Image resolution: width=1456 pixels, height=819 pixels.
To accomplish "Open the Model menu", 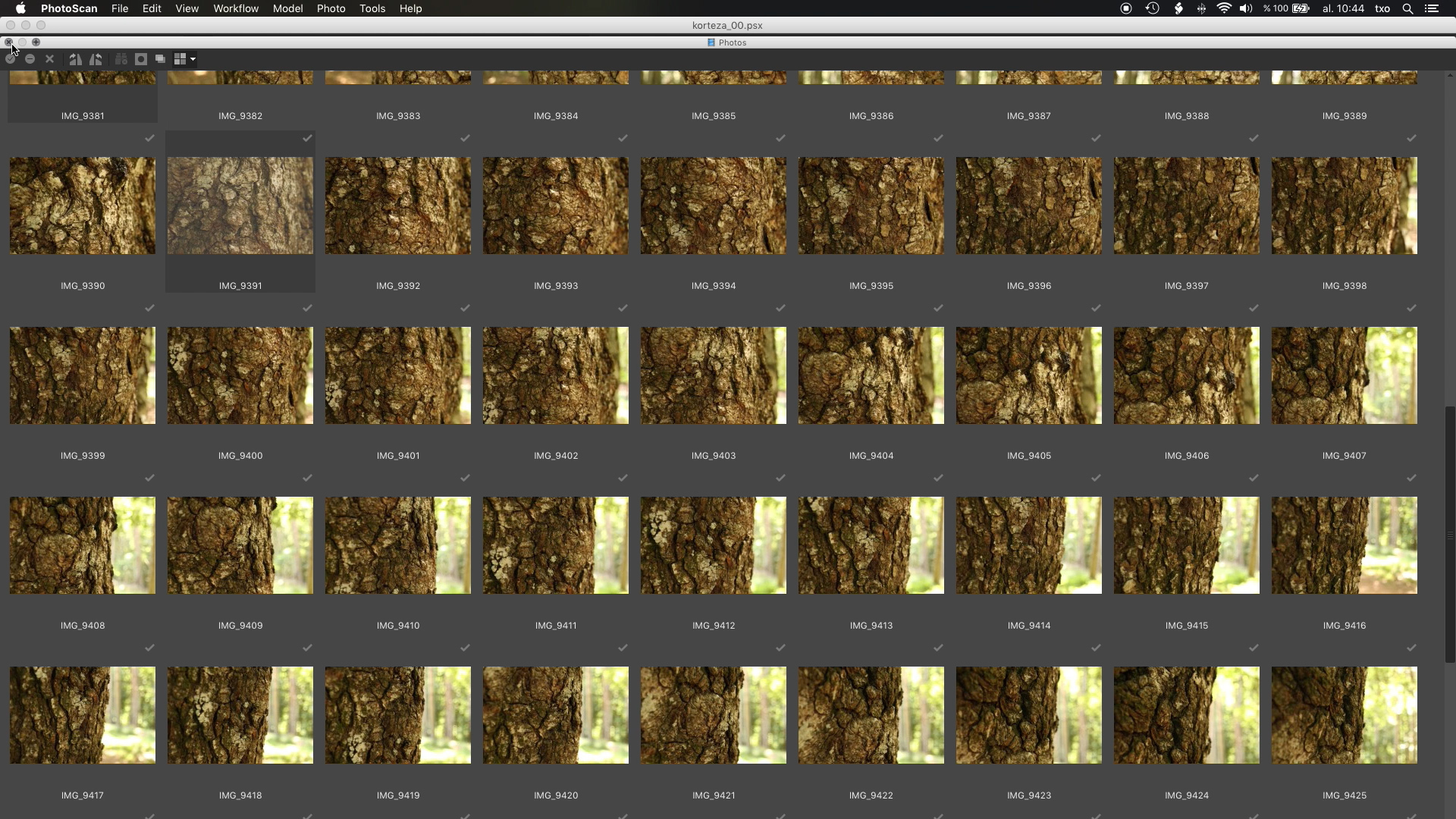I will pos(287,8).
